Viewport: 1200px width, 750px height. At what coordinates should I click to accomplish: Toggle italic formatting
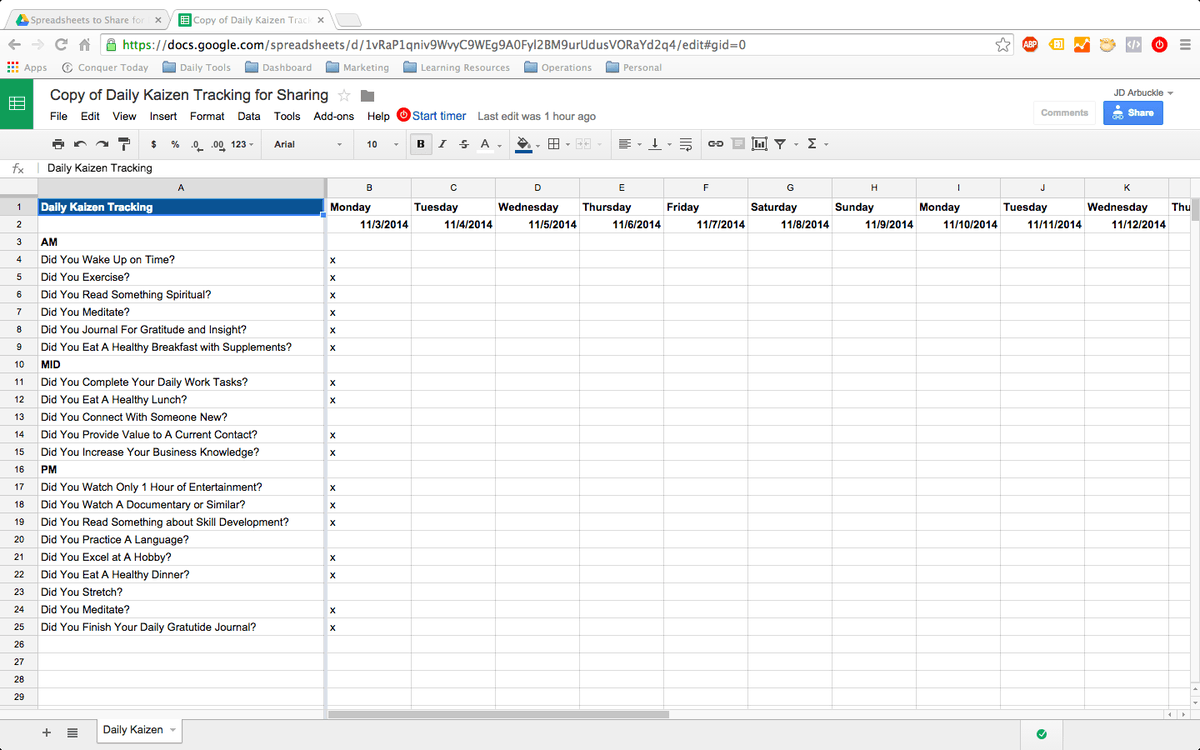442,144
